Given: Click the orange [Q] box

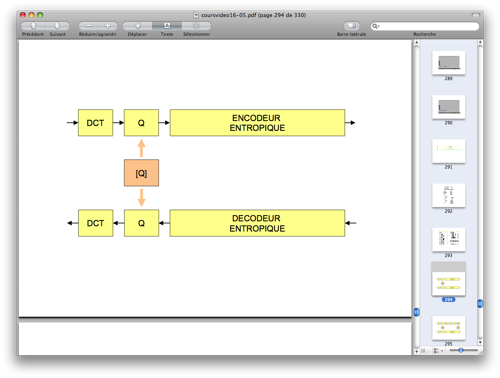Looking at the screenshot, I should tap(141, 173).
